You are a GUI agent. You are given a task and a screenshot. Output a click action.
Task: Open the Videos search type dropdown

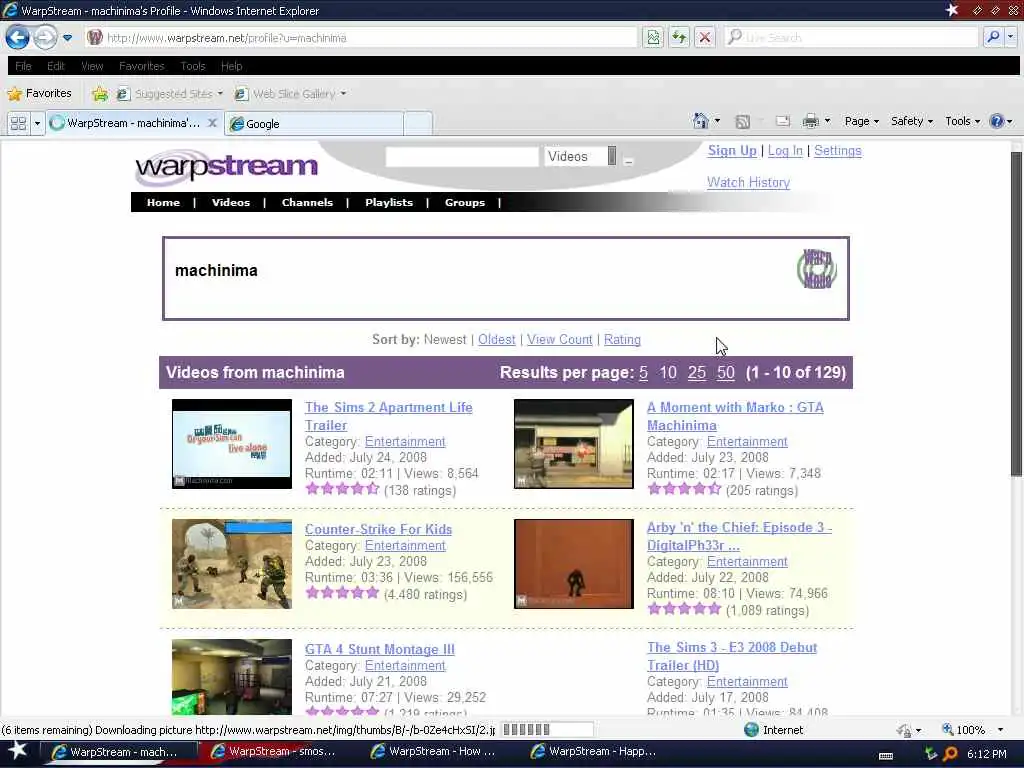[x=581, y=157]
